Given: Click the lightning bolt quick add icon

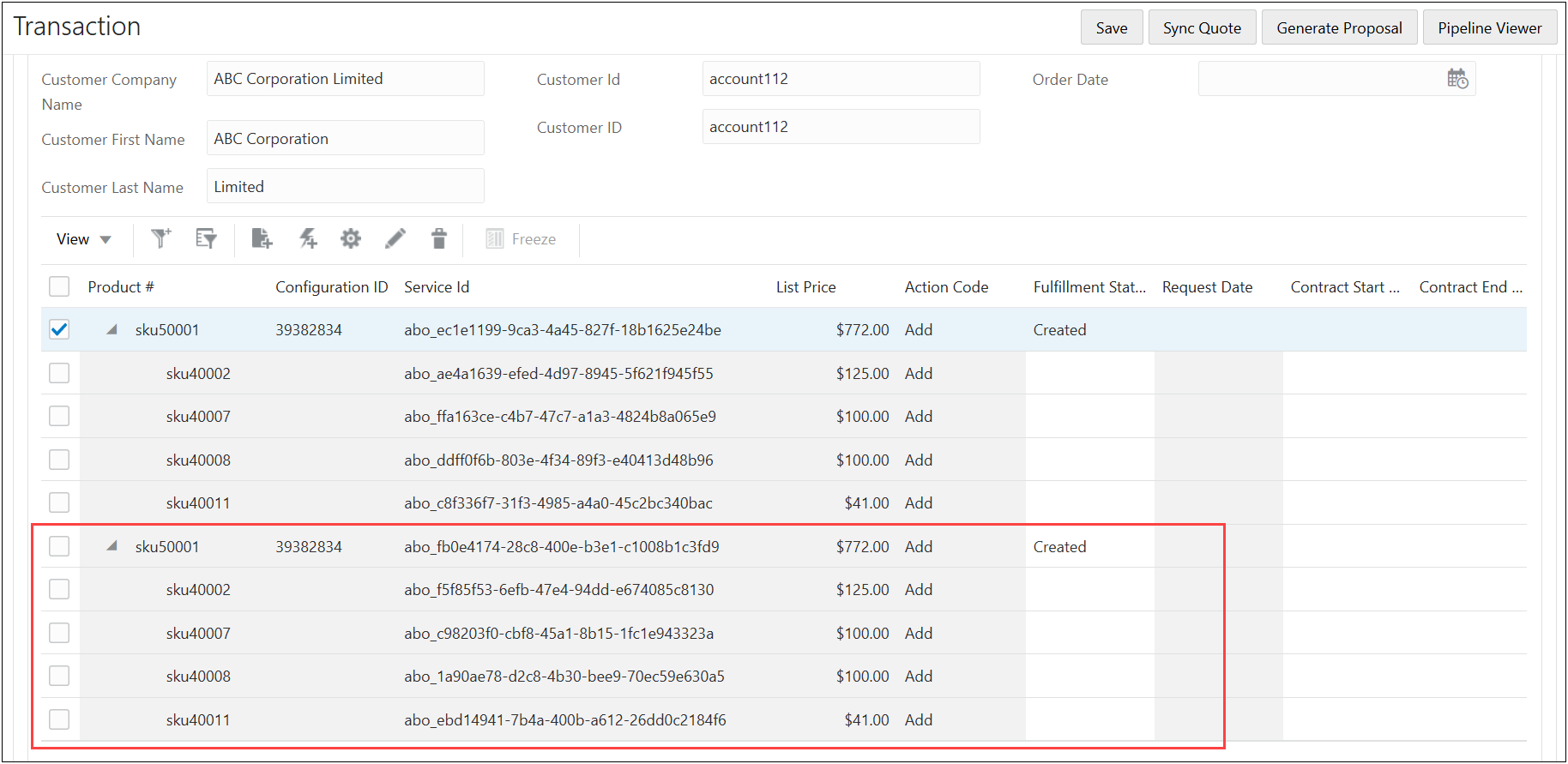Looking at the screenshot, I should coord(308,238).
